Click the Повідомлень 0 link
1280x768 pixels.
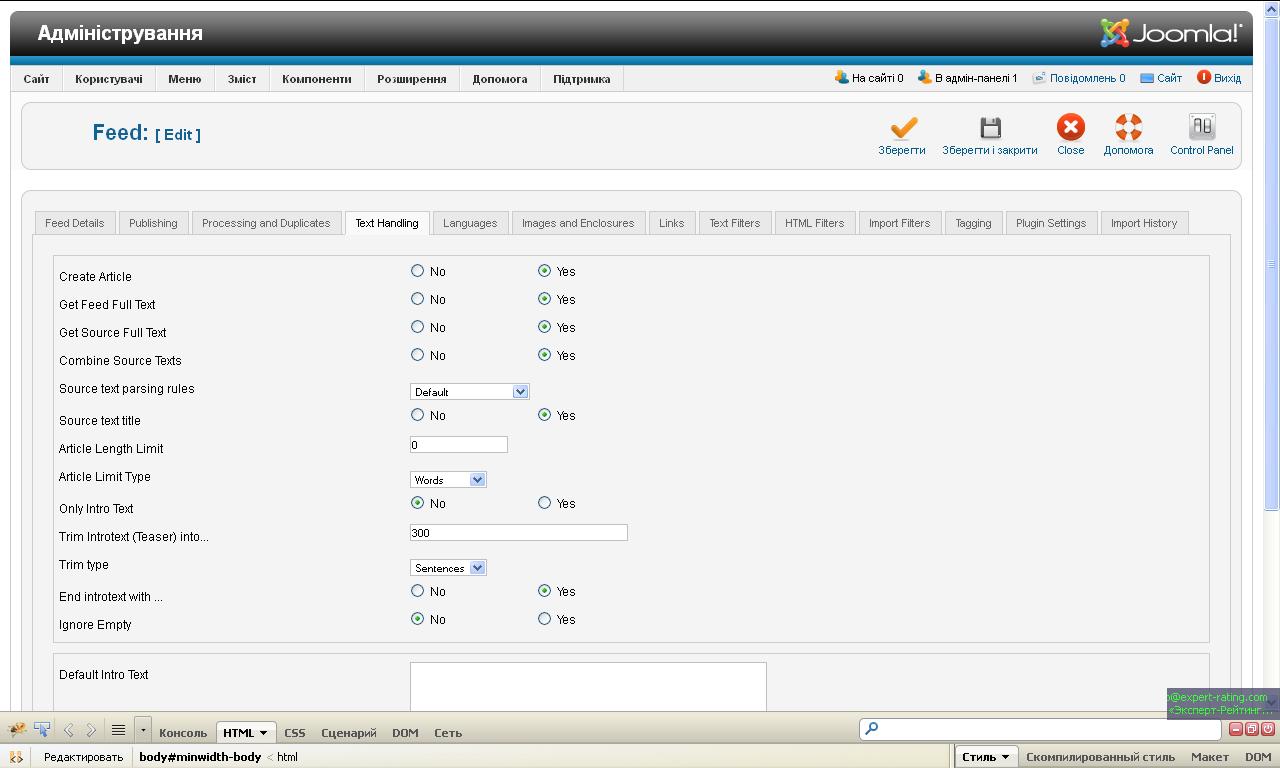coord(1087,78)
